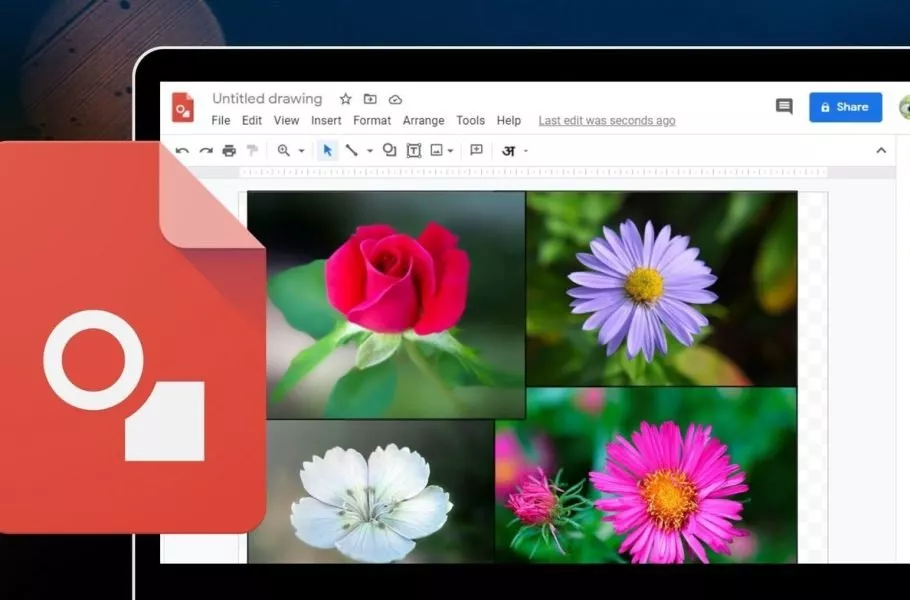Open the Insert menu
Viewport: 910px width, 600px height.
tap(326, 120)
